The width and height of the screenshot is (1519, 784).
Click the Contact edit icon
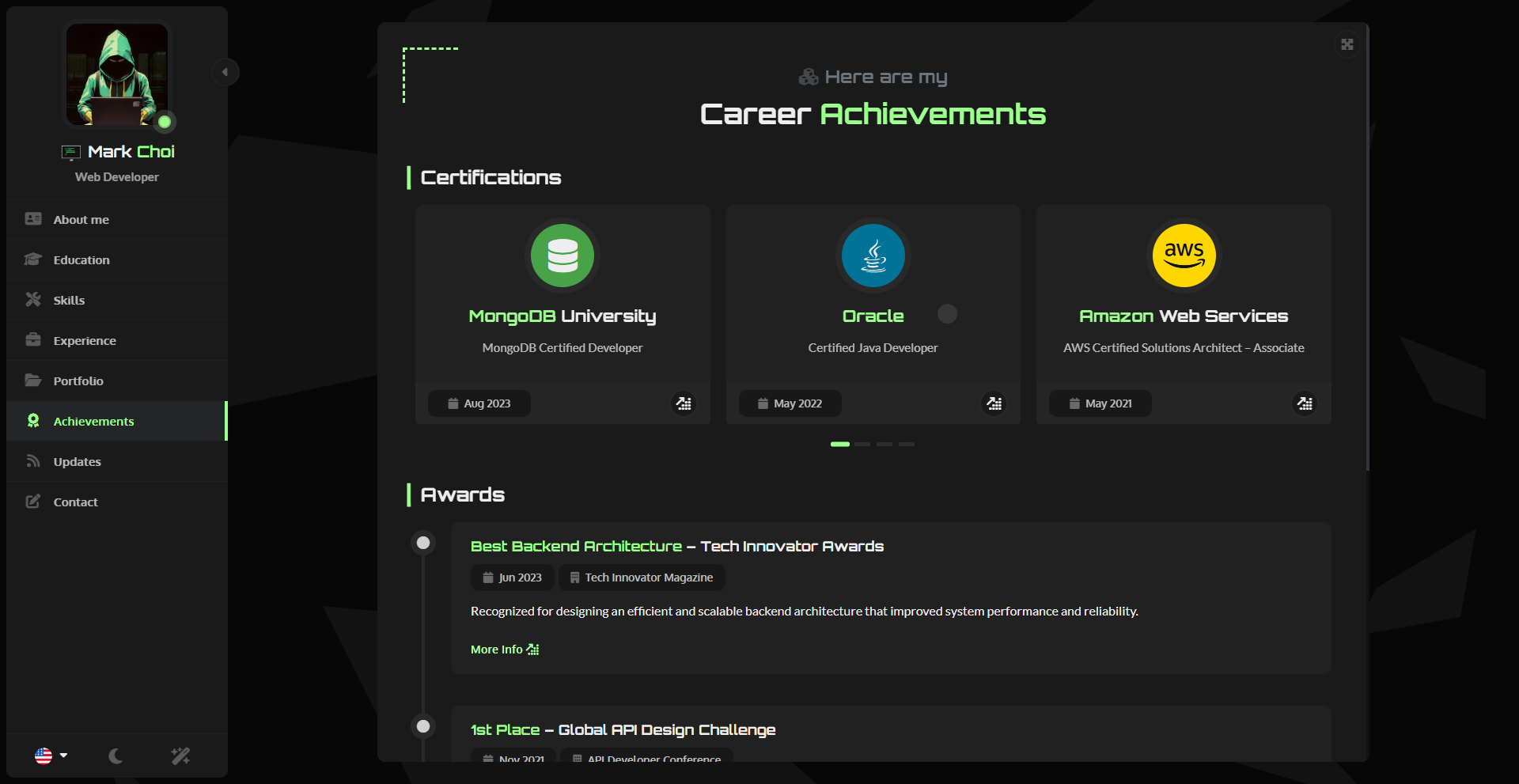point(33,501)
